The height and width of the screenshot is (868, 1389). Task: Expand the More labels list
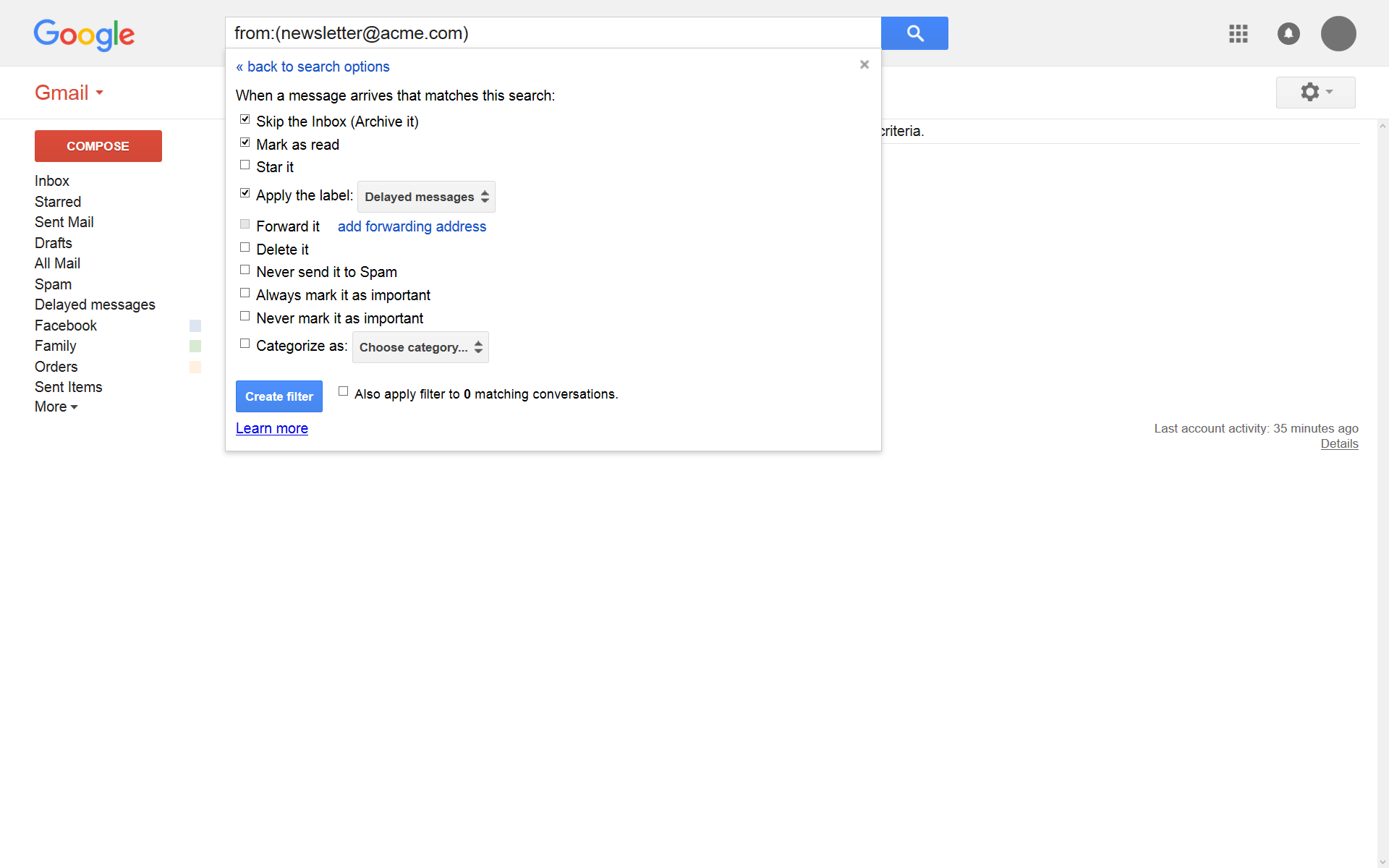[x=56, y=407]
